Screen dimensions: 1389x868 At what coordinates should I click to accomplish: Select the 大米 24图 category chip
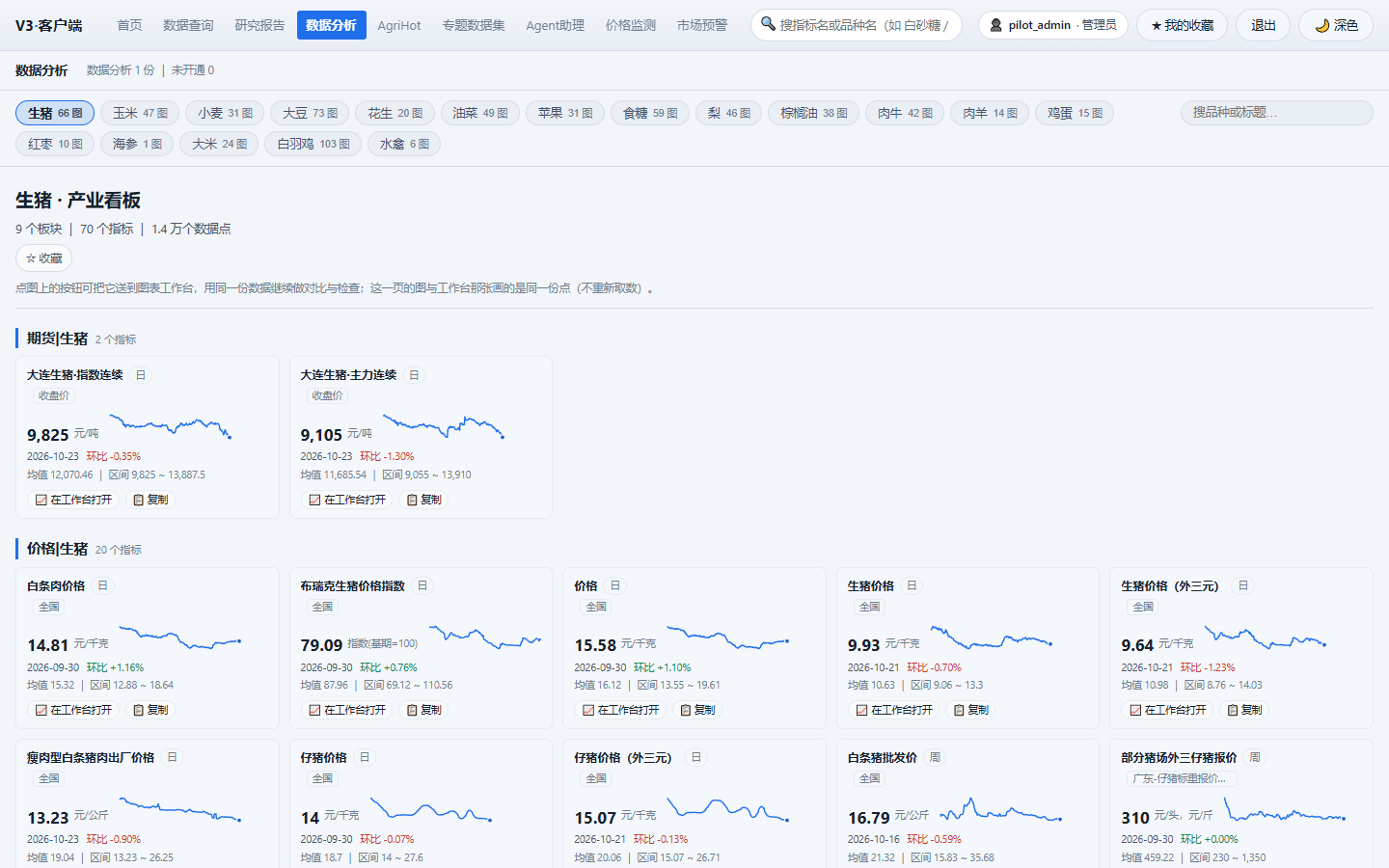[x=219, y=144]
